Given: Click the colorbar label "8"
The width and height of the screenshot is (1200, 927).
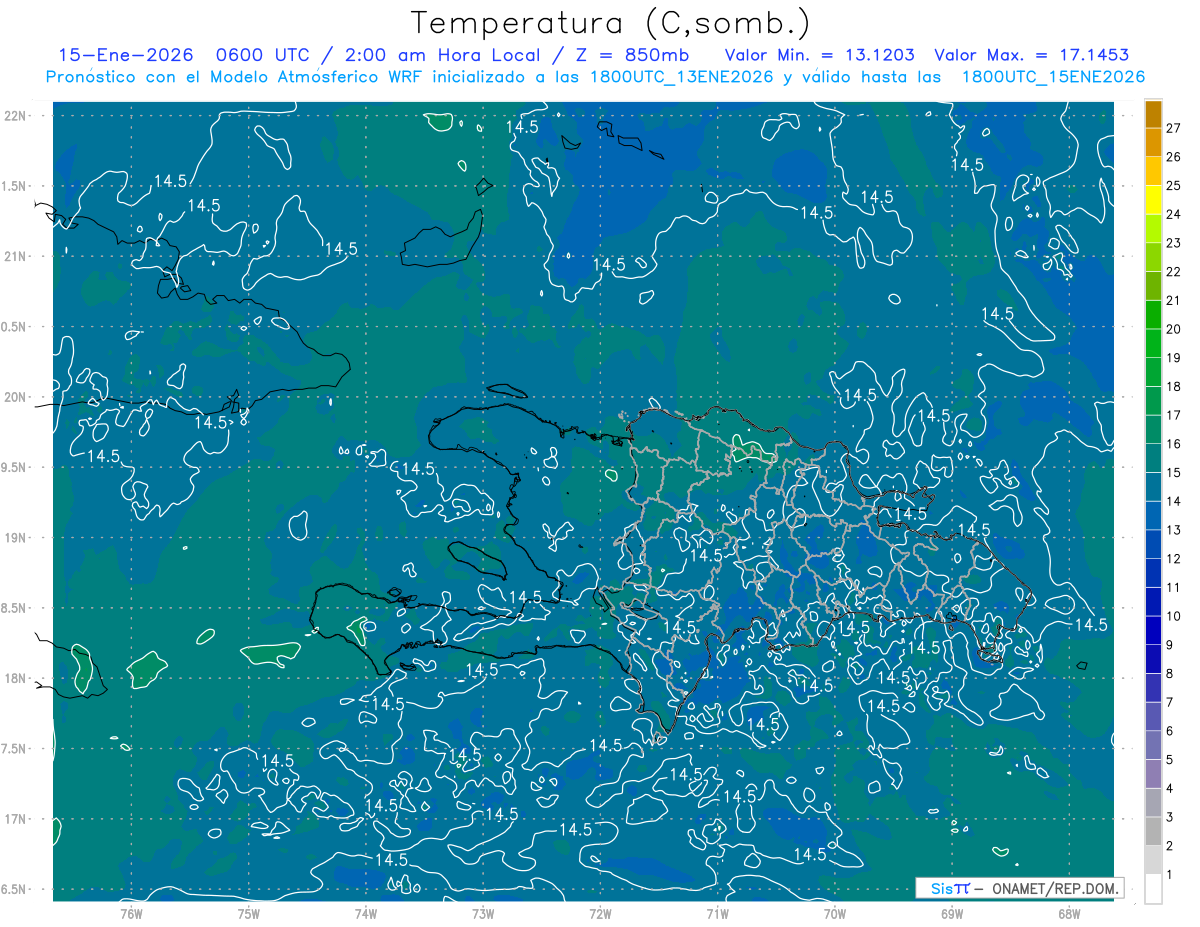Looking at the screenshot, I should point(1170,674).
